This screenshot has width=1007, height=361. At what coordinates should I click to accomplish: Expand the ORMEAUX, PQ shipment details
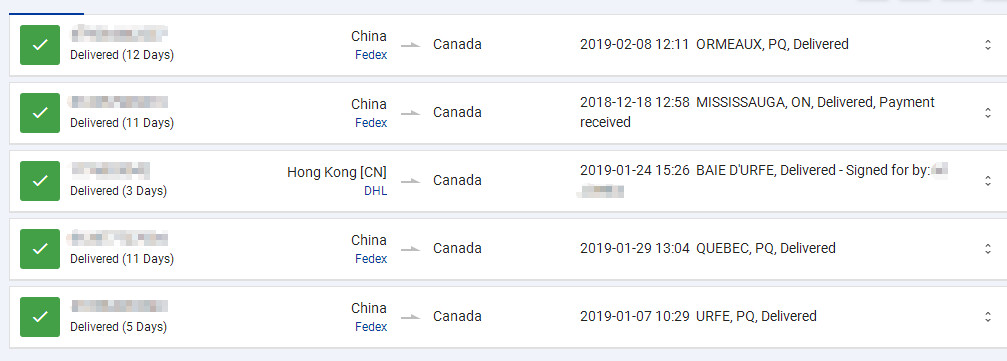point(988,45)
